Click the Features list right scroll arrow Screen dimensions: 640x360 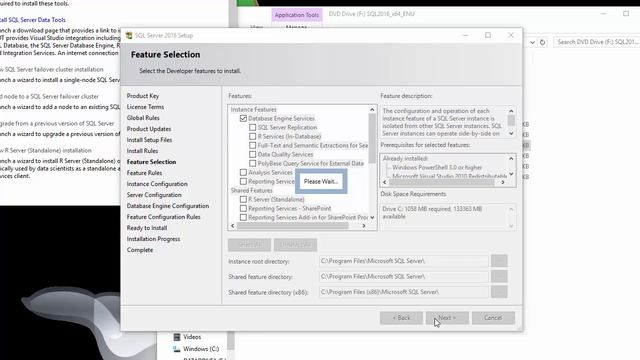click(x=364, y=226)
